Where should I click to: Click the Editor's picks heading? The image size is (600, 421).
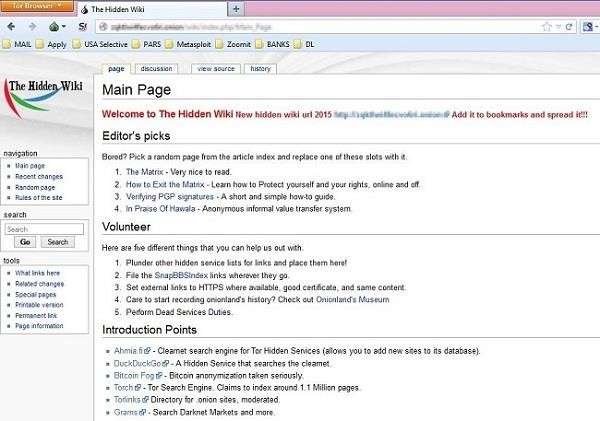pyautogui.click(x=136, y=136)
